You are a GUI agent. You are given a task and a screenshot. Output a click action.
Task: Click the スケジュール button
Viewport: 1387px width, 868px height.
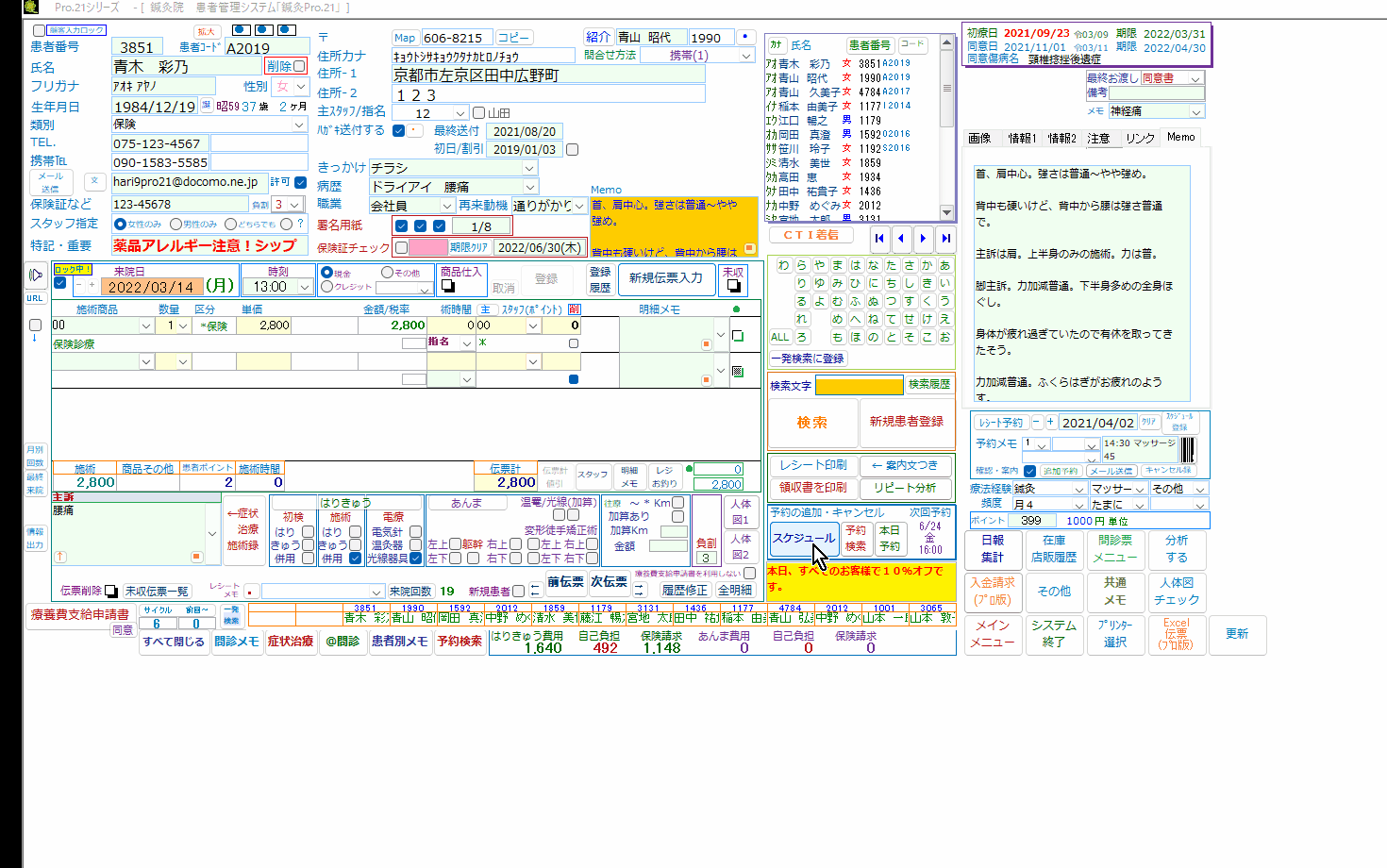click(x=804, y=538)
